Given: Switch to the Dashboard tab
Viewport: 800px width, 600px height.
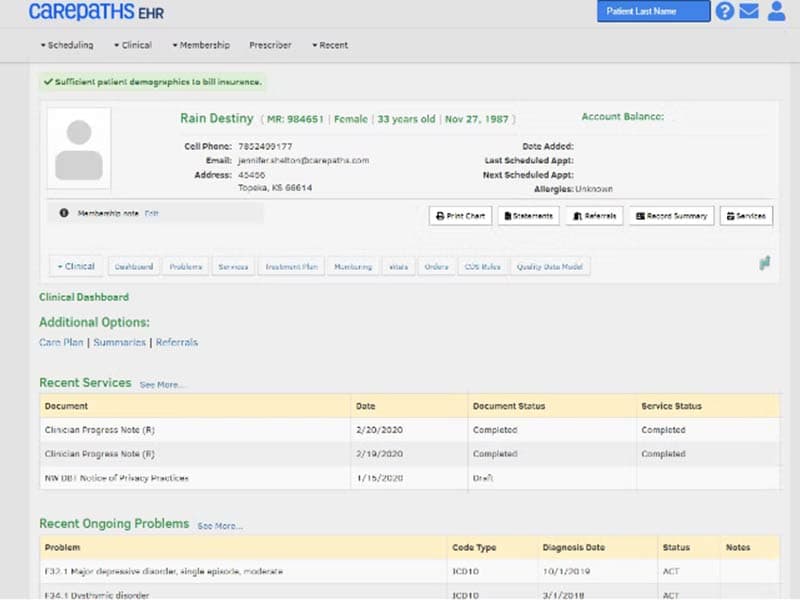Looking at the screenshot, I should coord(134,266).
